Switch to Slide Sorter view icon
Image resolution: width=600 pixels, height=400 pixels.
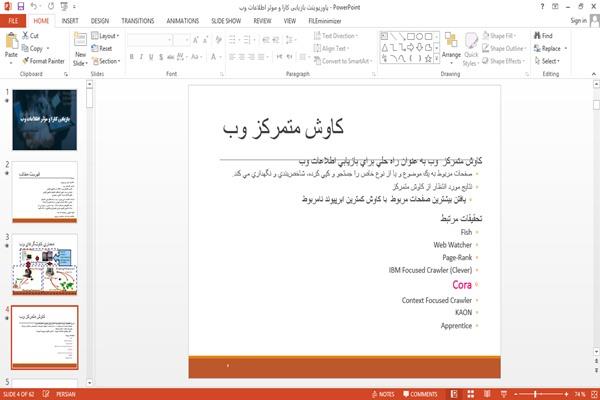[x=471, y=394]
